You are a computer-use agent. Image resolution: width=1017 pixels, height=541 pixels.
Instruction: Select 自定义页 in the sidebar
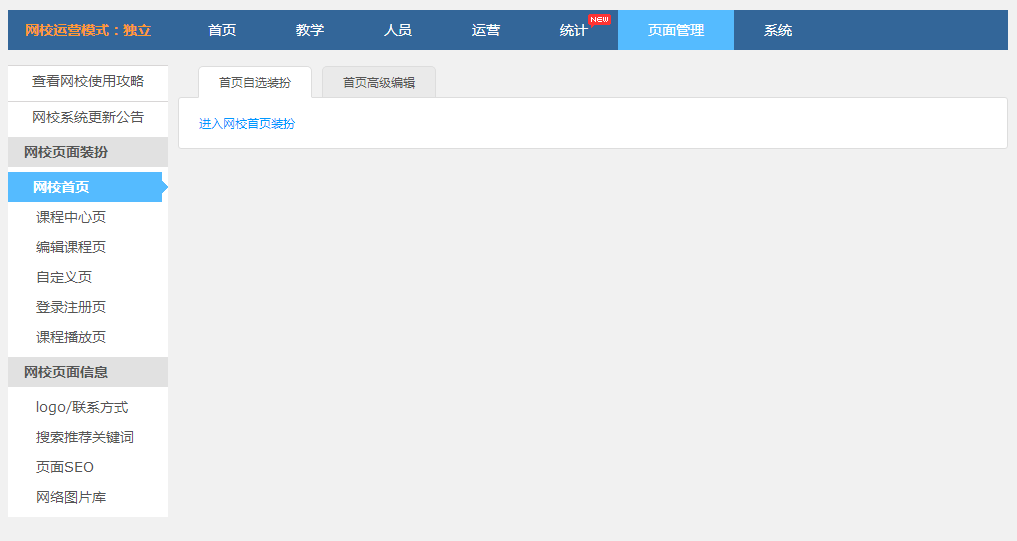point(64,277)
